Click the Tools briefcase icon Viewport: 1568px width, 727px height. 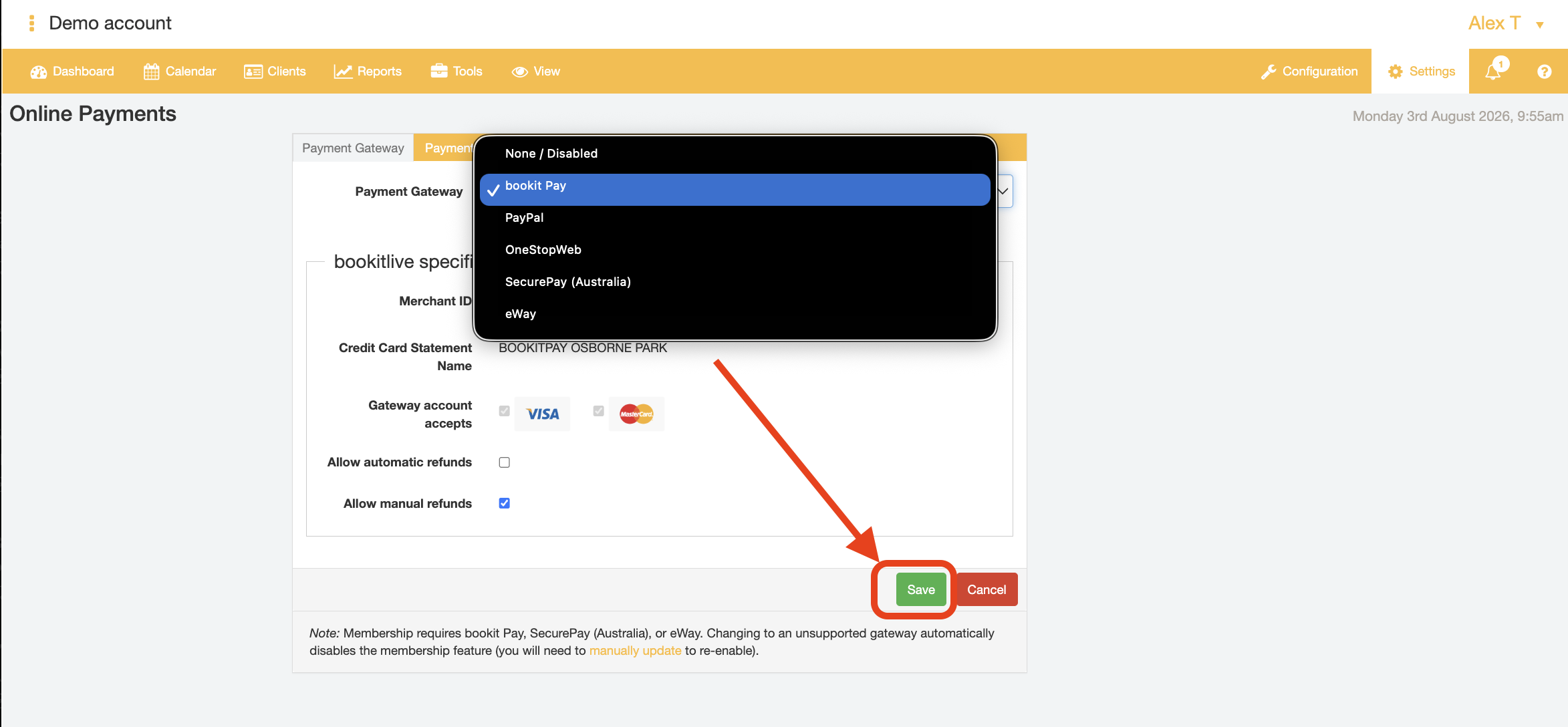pos(439,71)
